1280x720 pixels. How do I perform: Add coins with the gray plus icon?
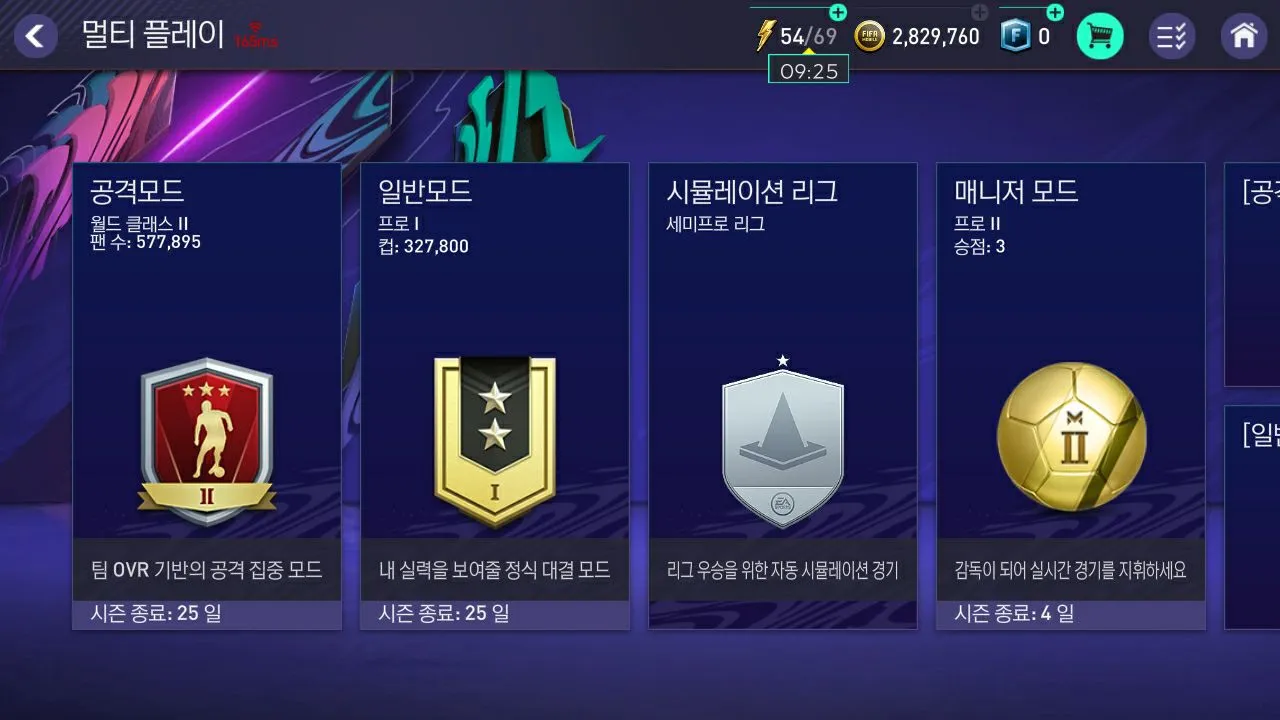pos(980,13)
